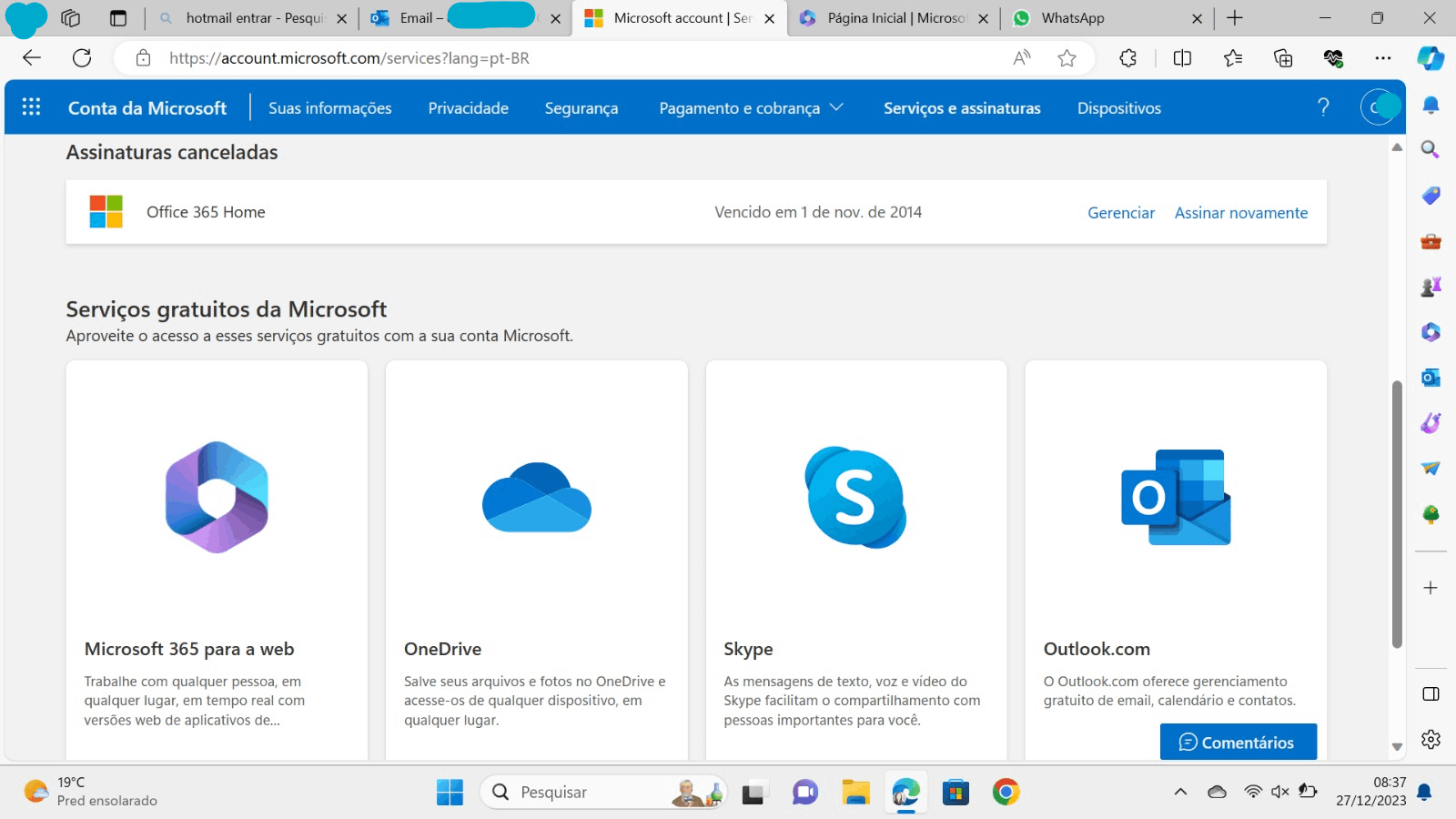
Task: Click the help question mark icon
Action: coord(1323,107)
